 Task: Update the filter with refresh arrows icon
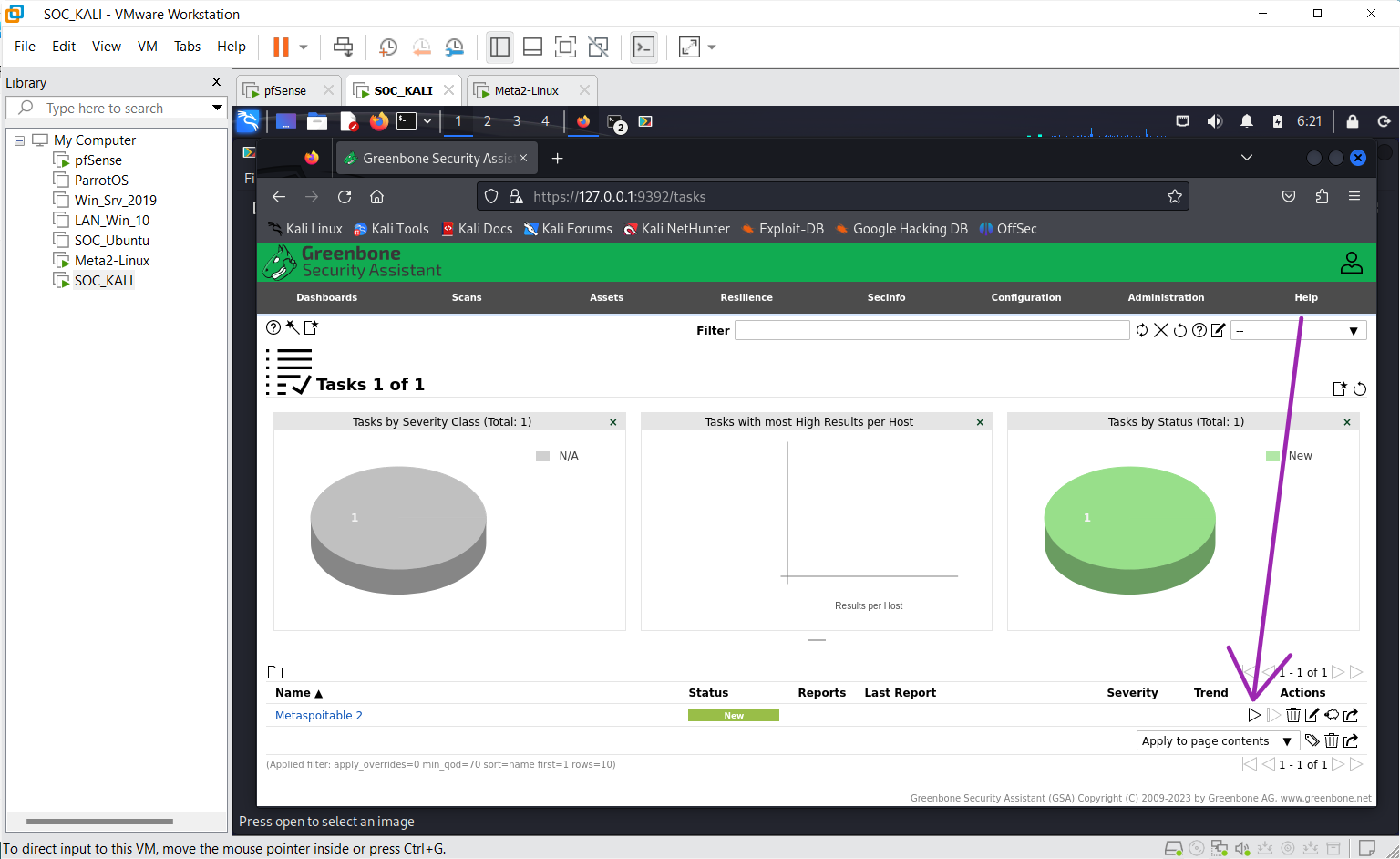click(x=1142, y=330)
